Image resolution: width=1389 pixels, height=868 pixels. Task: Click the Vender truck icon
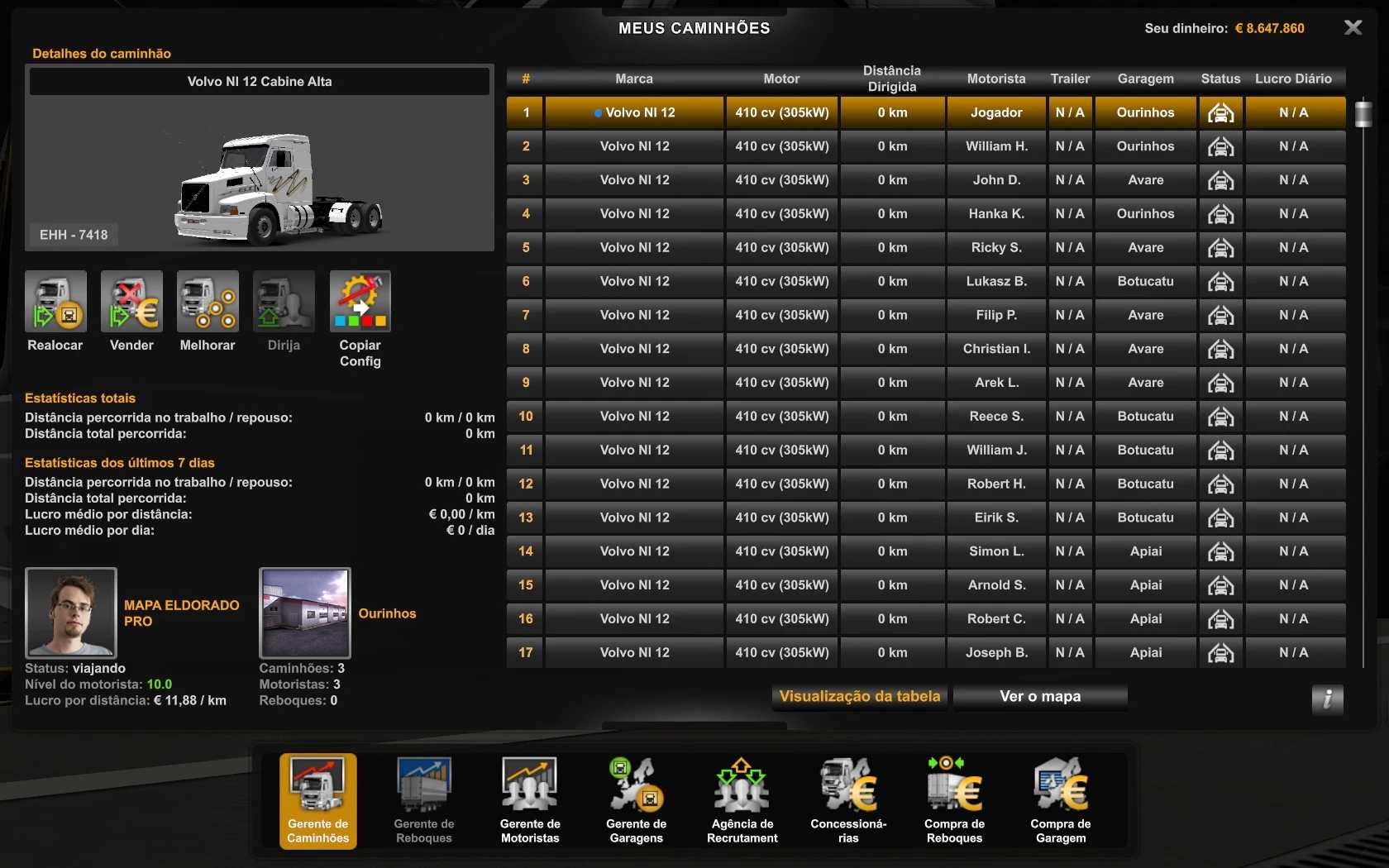[x=131, y=302]
